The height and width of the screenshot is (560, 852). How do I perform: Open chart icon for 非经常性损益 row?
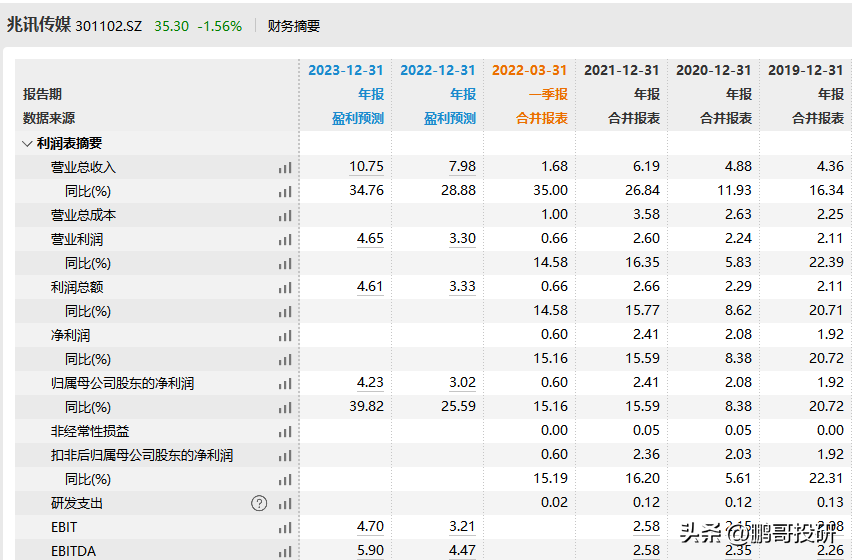pyautogui.click(x=285, y=431)
